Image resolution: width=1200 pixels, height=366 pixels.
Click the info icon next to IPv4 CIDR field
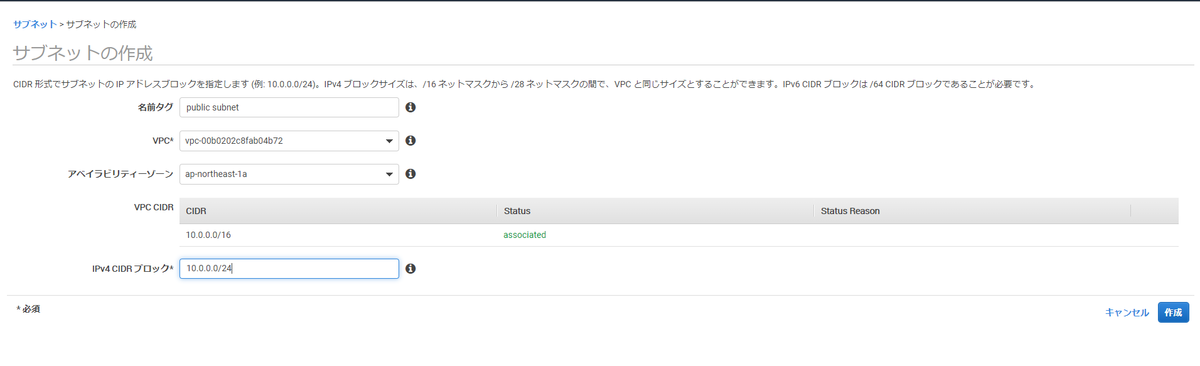(x=410, y=269)
